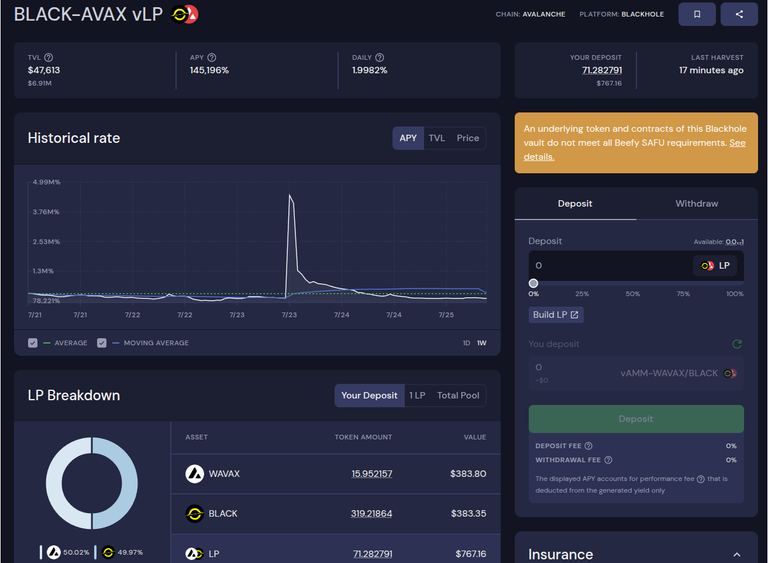Toggle the AVERAGE line checkbox
Screen dimensions: 768x563
(33, 343)
